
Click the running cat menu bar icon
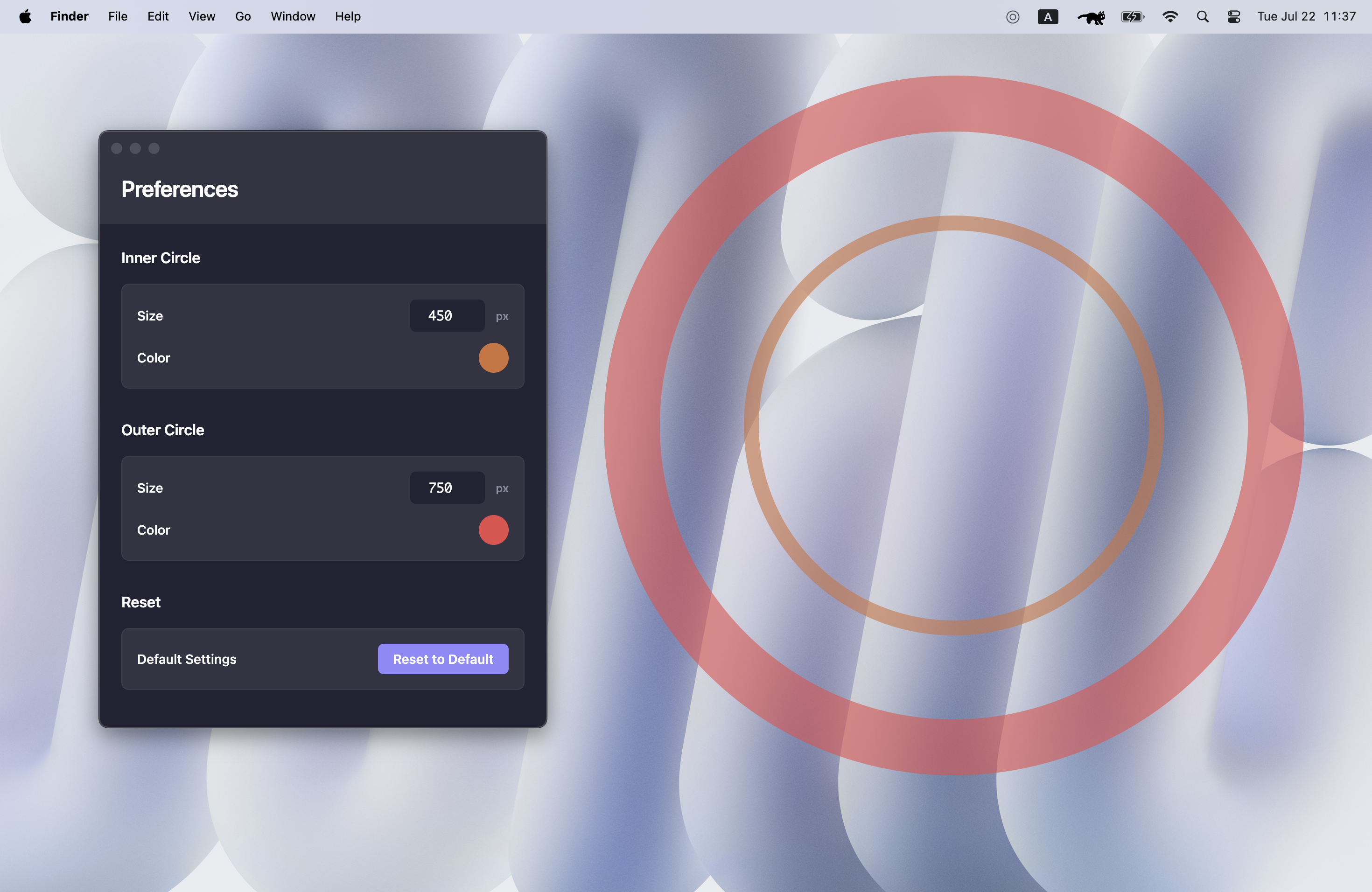1091,17
